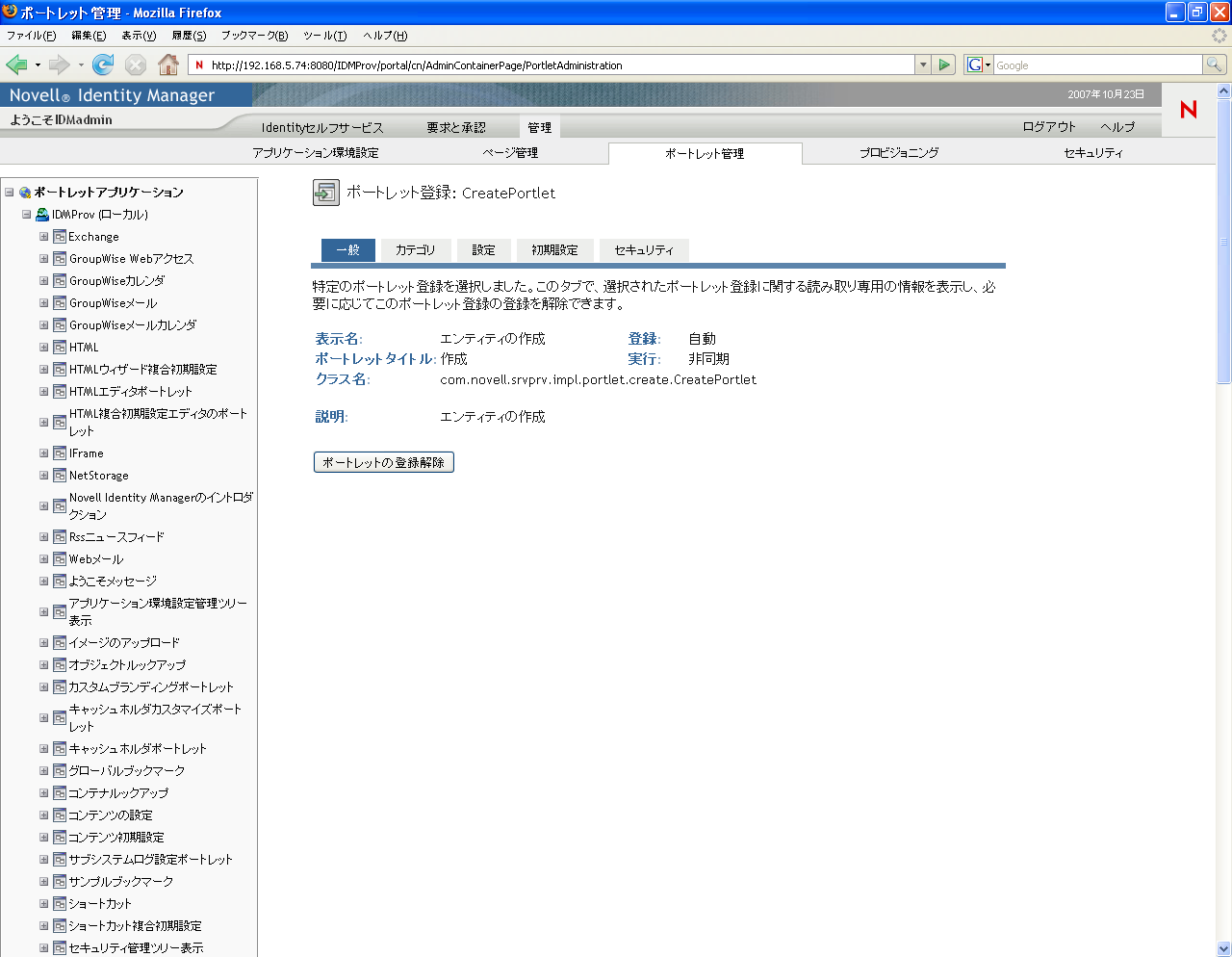Click the Stop loading icon
This screenshot has height=957, width=1232.
pos(136,65)
